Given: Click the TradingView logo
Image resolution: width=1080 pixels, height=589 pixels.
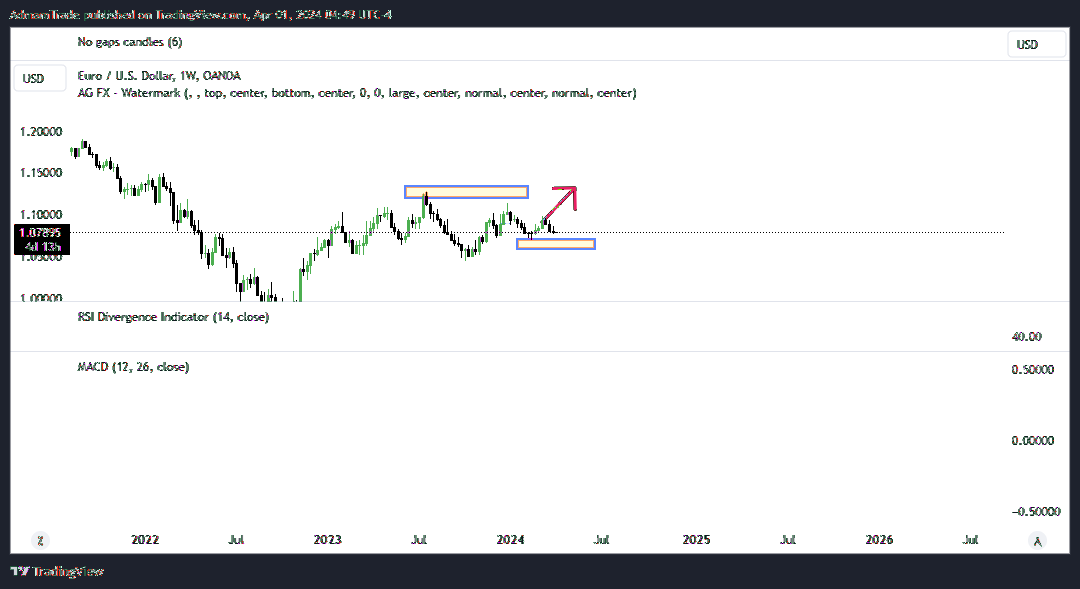Looking at the screenshot, I should (x=57, y=571).
